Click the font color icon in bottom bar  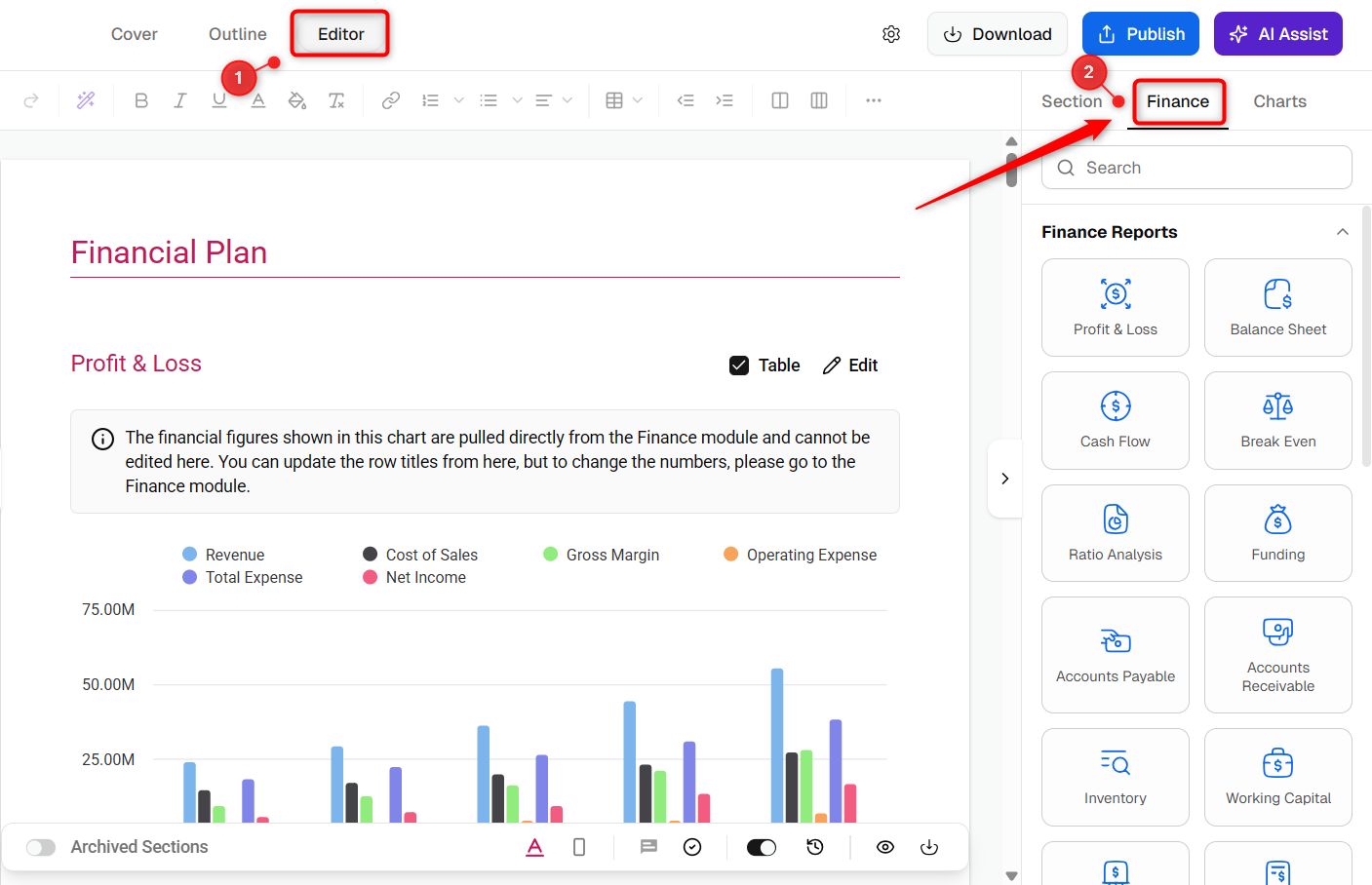(534, 847)
